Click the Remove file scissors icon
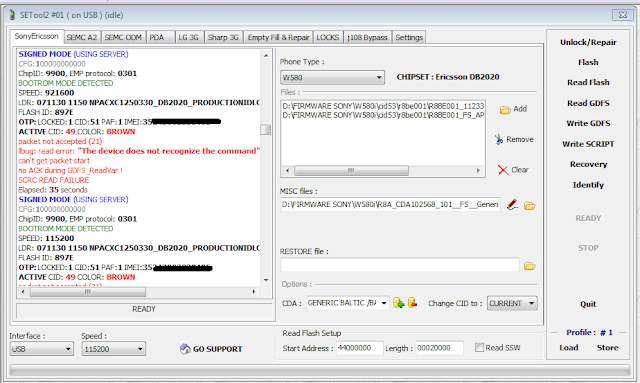640x383 pixels. click(x=499, y=140)
